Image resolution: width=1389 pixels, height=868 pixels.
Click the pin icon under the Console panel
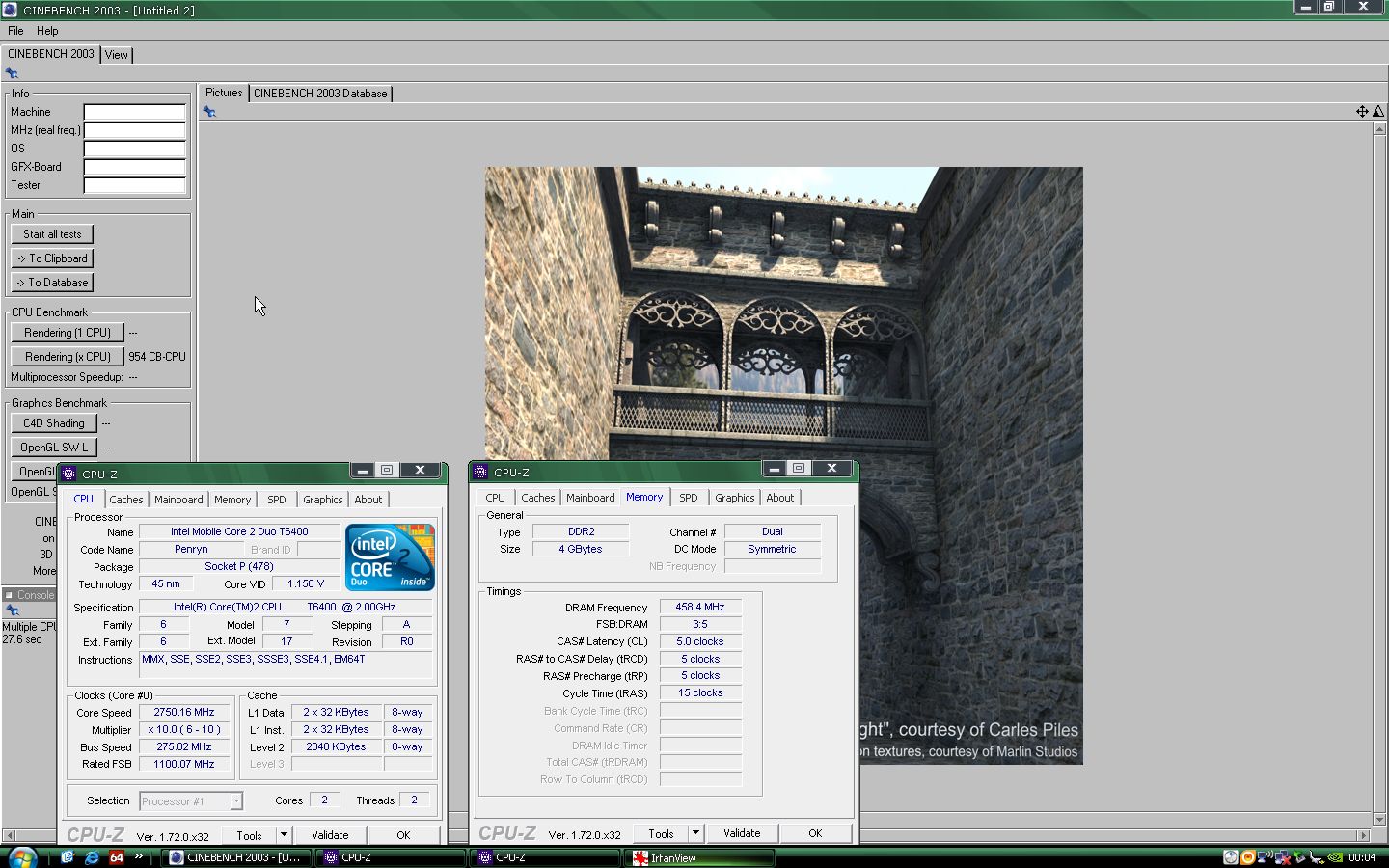click(12, 610)
